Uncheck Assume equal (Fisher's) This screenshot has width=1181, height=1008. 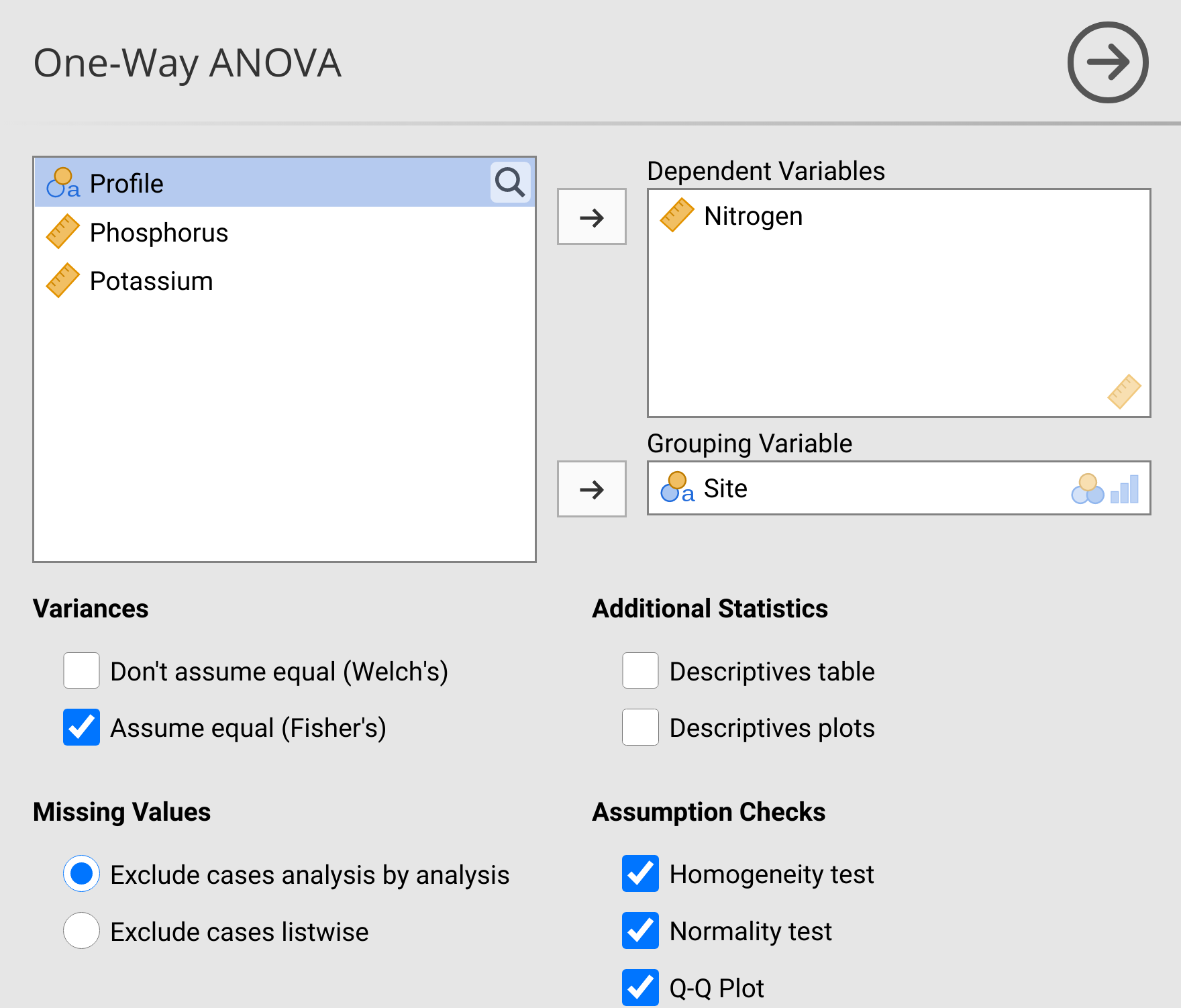click(x=82, y=727)
